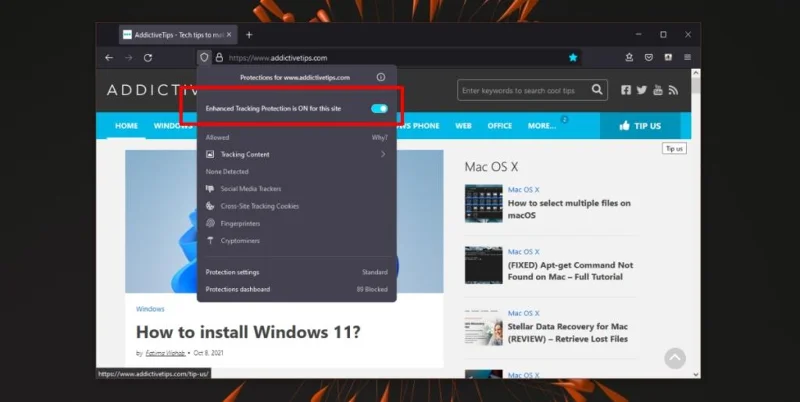Open Protection settings Standard row
This screenshot has height=402, width=800.
click(296, 272)
